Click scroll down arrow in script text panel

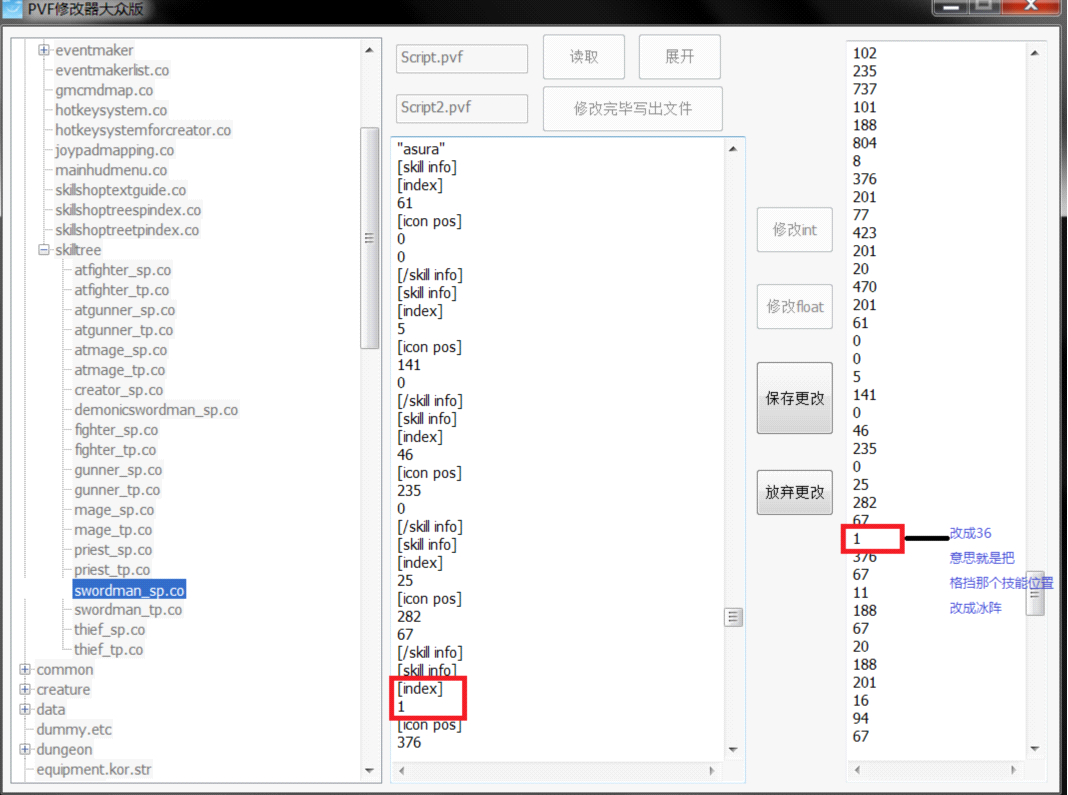[x=733, y=750]
